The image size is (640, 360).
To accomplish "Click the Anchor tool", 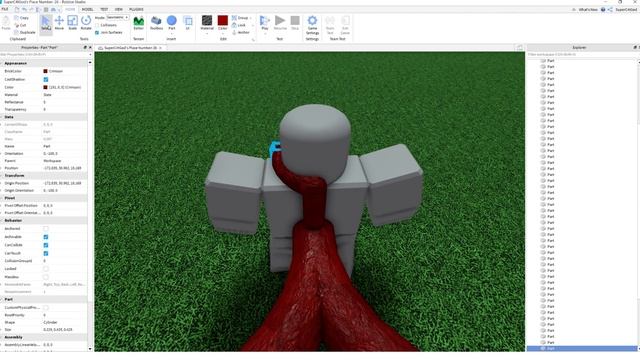I will tap(240, 32).
